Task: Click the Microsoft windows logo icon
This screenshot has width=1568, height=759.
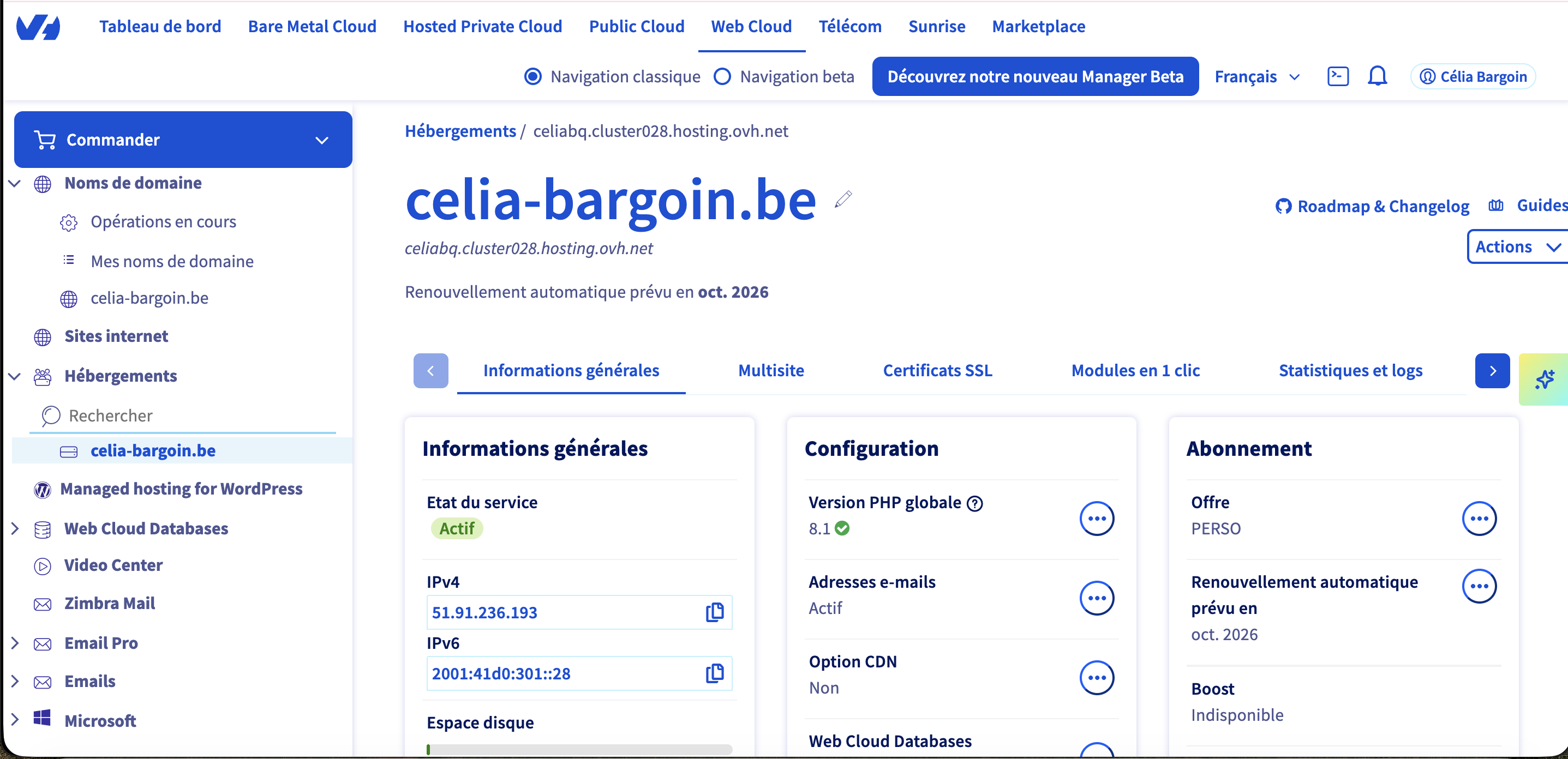Action: [42, 718]
